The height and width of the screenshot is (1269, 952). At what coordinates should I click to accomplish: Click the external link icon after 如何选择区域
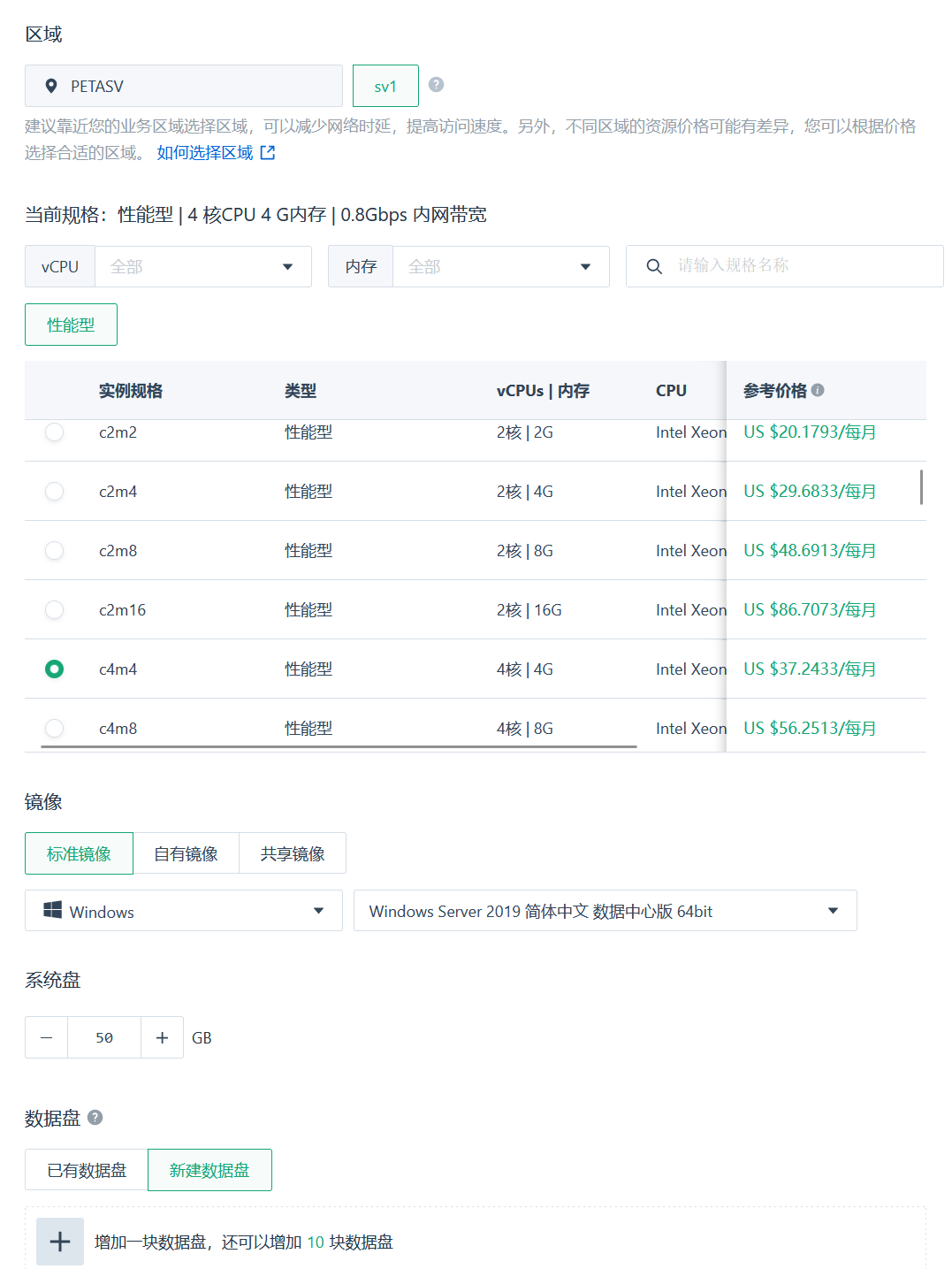pyautogui.click(x=268, y=152)
